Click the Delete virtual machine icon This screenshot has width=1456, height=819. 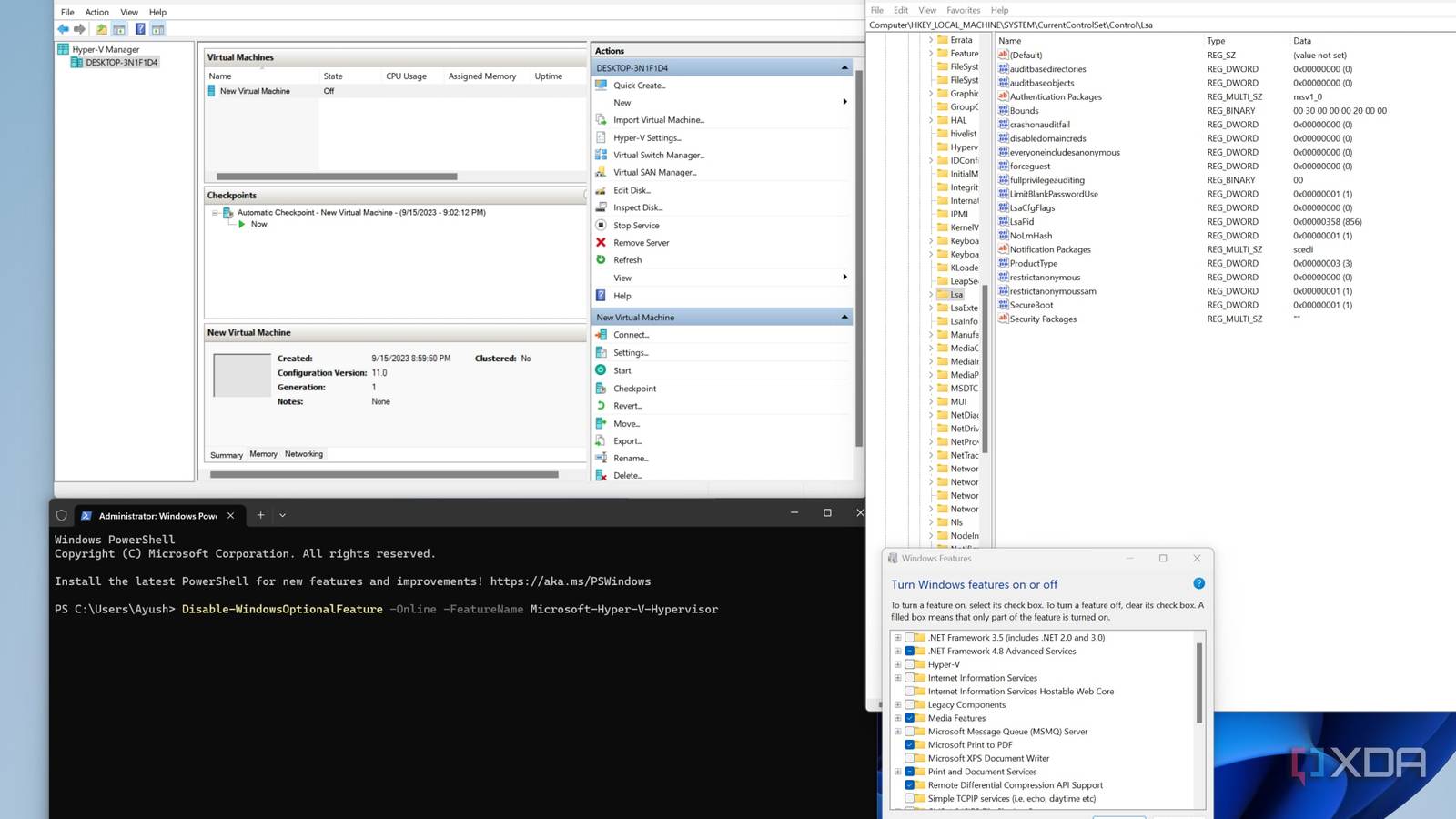pos(601,475)
